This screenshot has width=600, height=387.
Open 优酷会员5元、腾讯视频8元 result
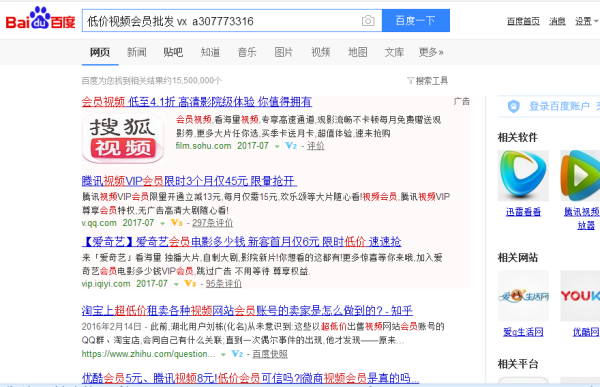[x=250, y=378]
